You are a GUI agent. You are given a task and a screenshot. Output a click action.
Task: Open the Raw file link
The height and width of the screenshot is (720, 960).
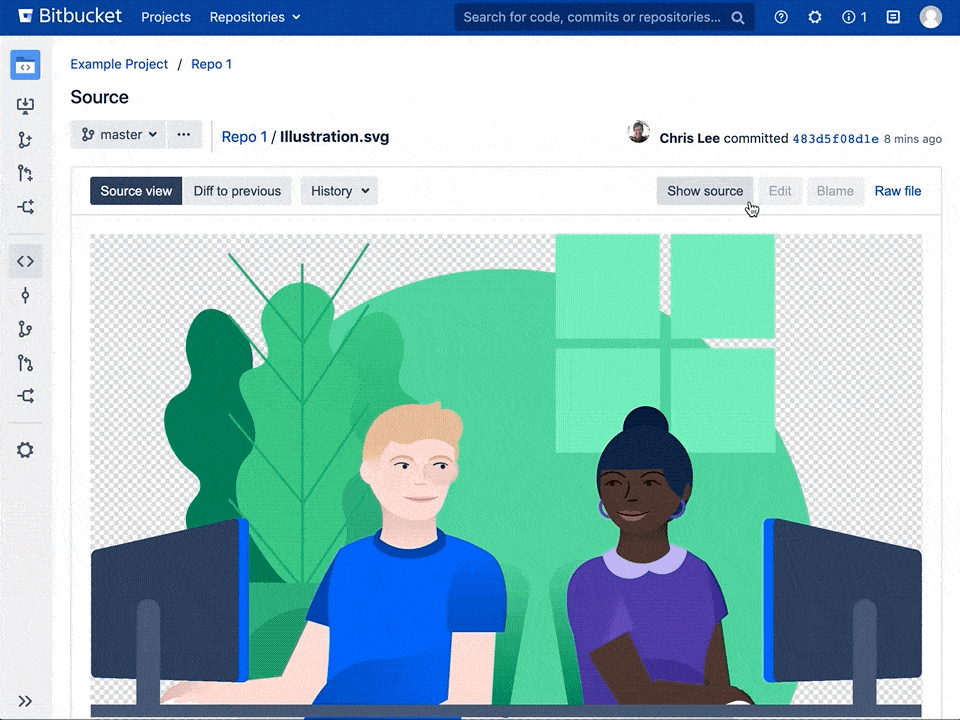(x=898, y=191)
